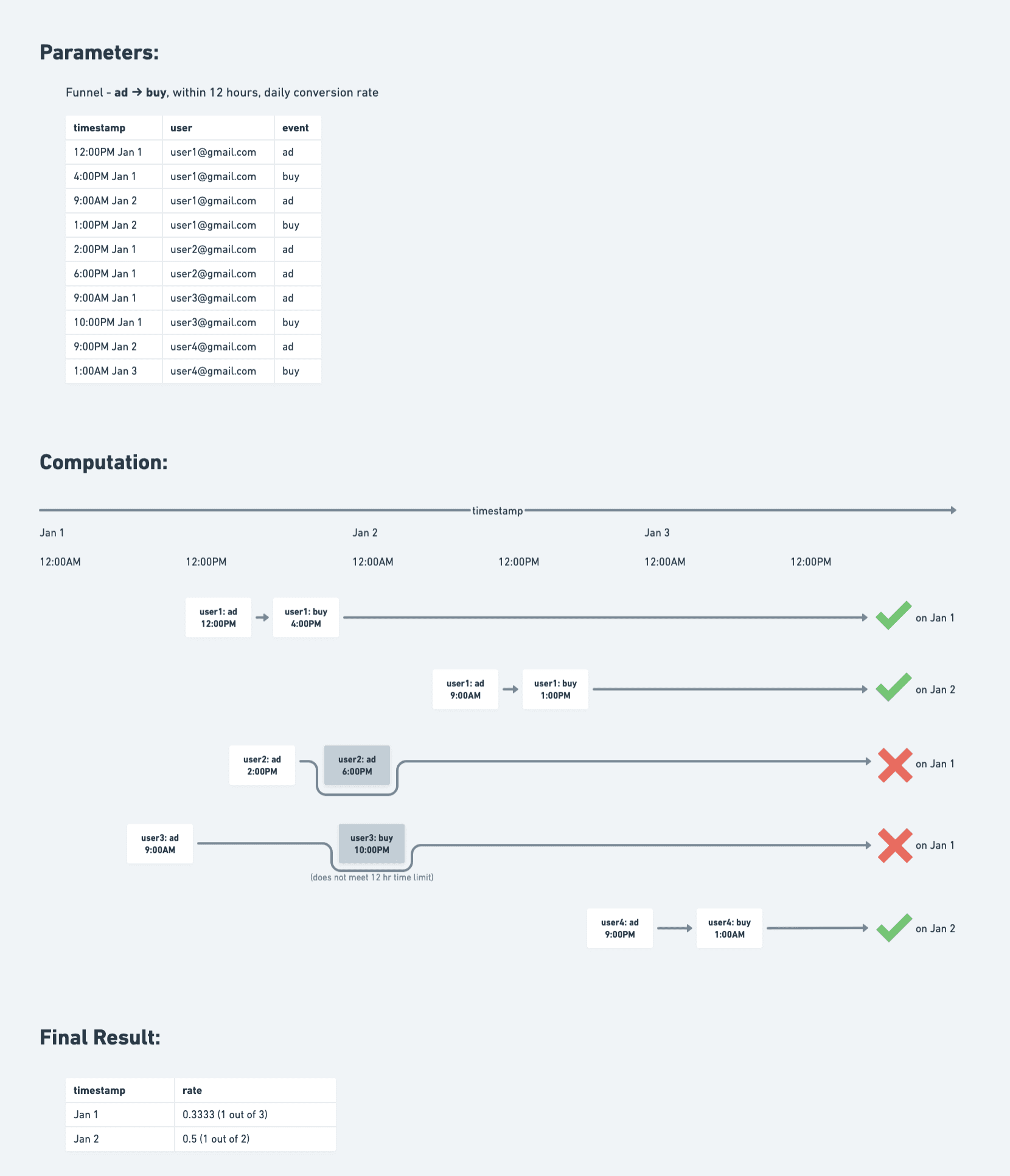1010x1176 pixels.
Task: Click the 'Final Result:' heading
Action: (x=100, y=1037)
